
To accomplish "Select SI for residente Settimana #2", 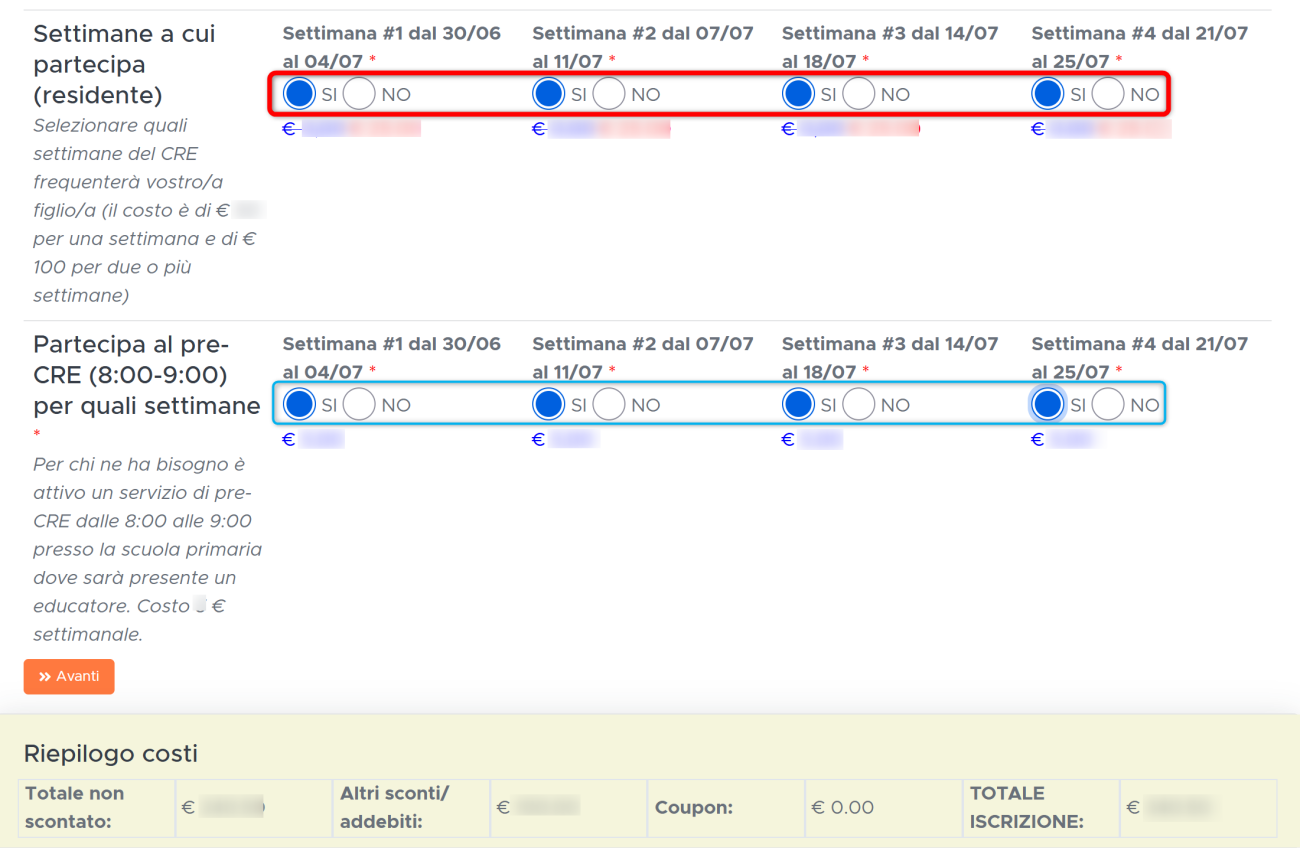I will [549, 94].
